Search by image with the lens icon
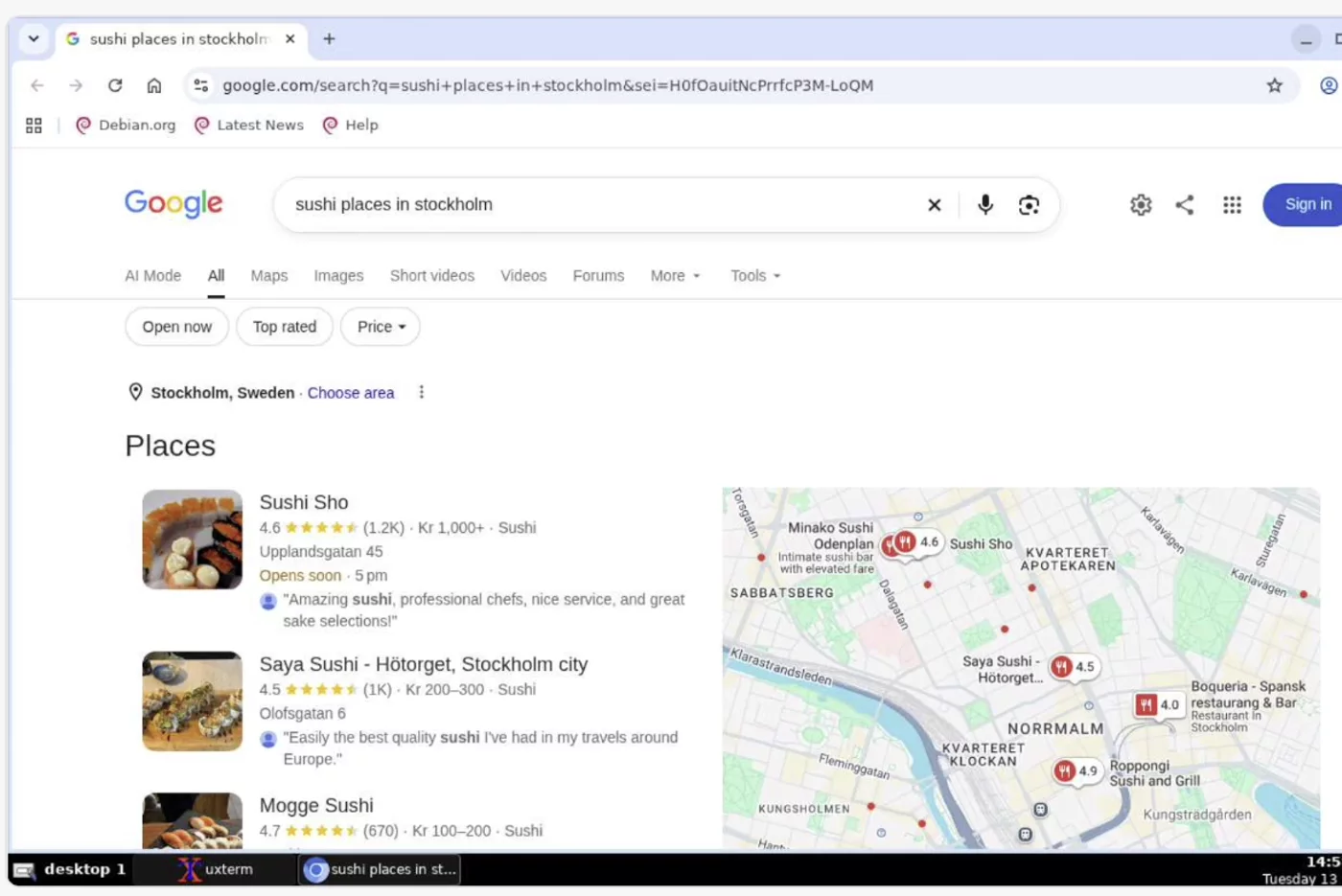This screenshot has width=1342, height=896. [1029, 205]
